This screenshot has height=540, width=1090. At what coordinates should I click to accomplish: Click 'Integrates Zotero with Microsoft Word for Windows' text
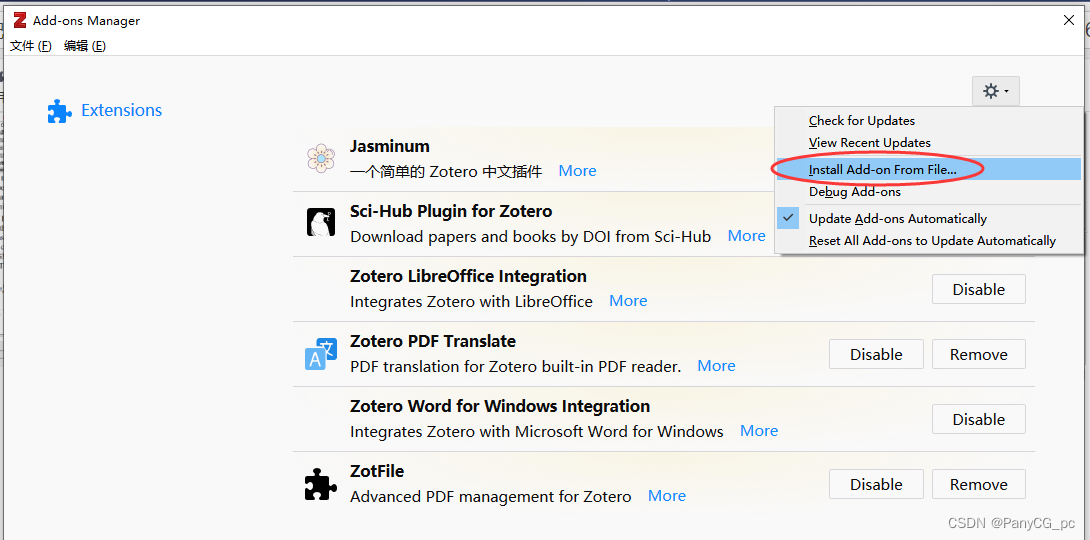[537, 432]
